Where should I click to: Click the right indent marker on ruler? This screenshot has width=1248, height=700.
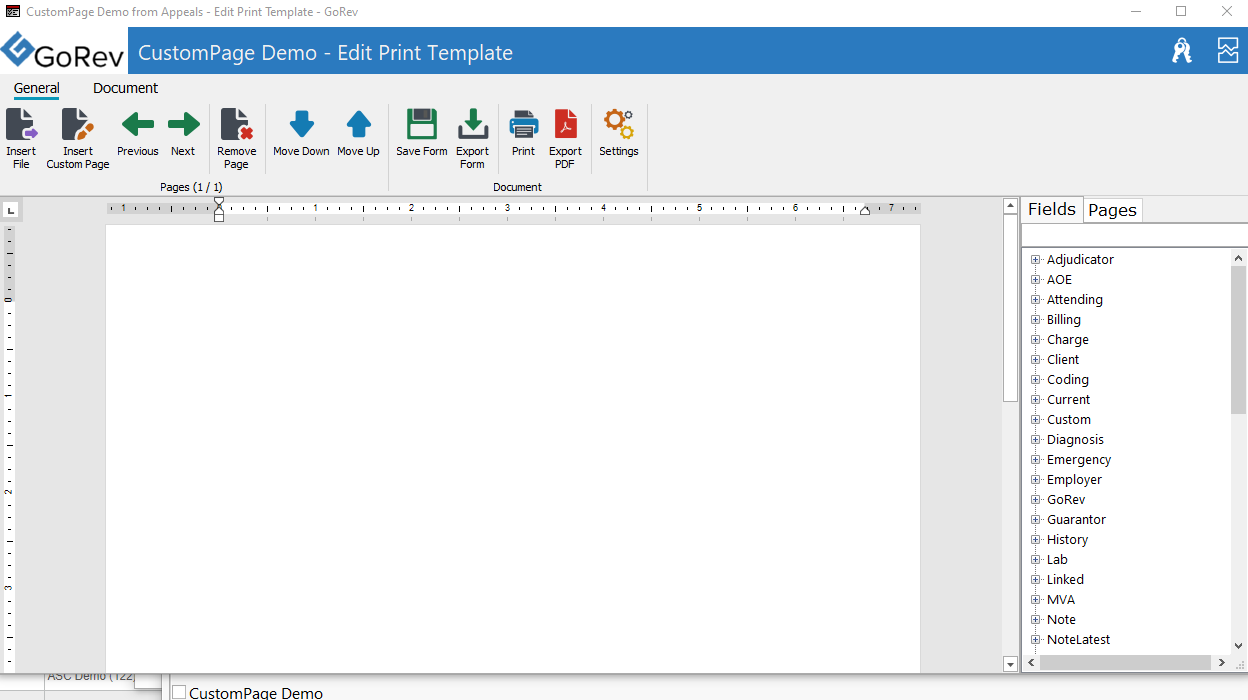point(865,211)
